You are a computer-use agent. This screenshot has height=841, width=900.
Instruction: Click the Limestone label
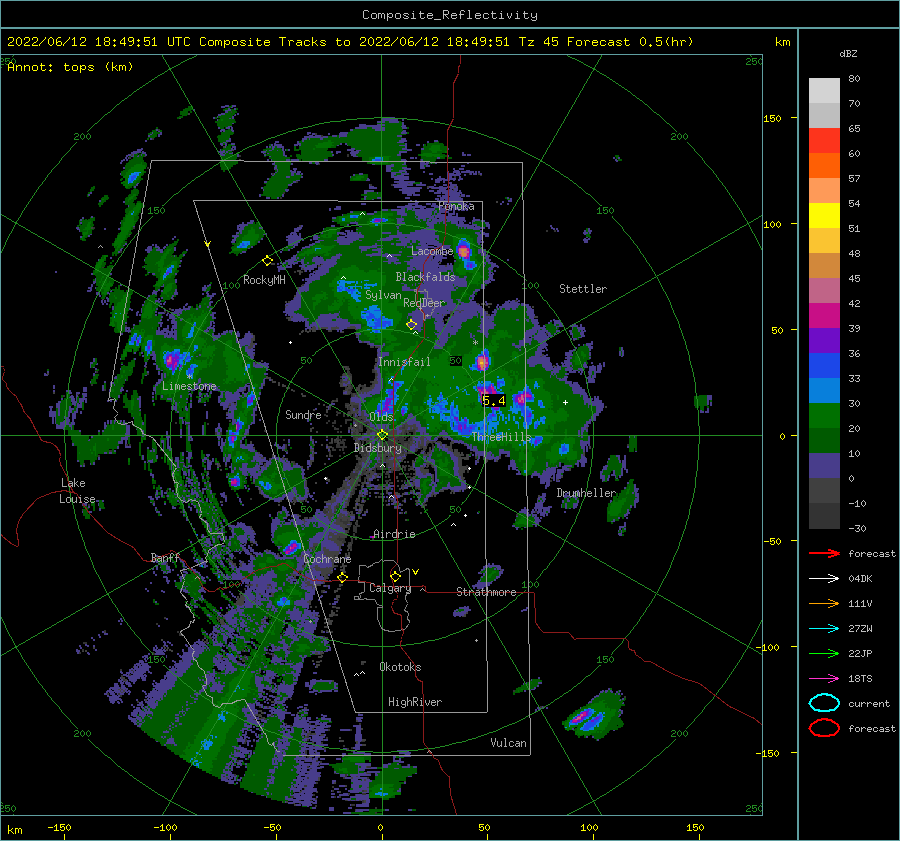click(x=189, y=386)
